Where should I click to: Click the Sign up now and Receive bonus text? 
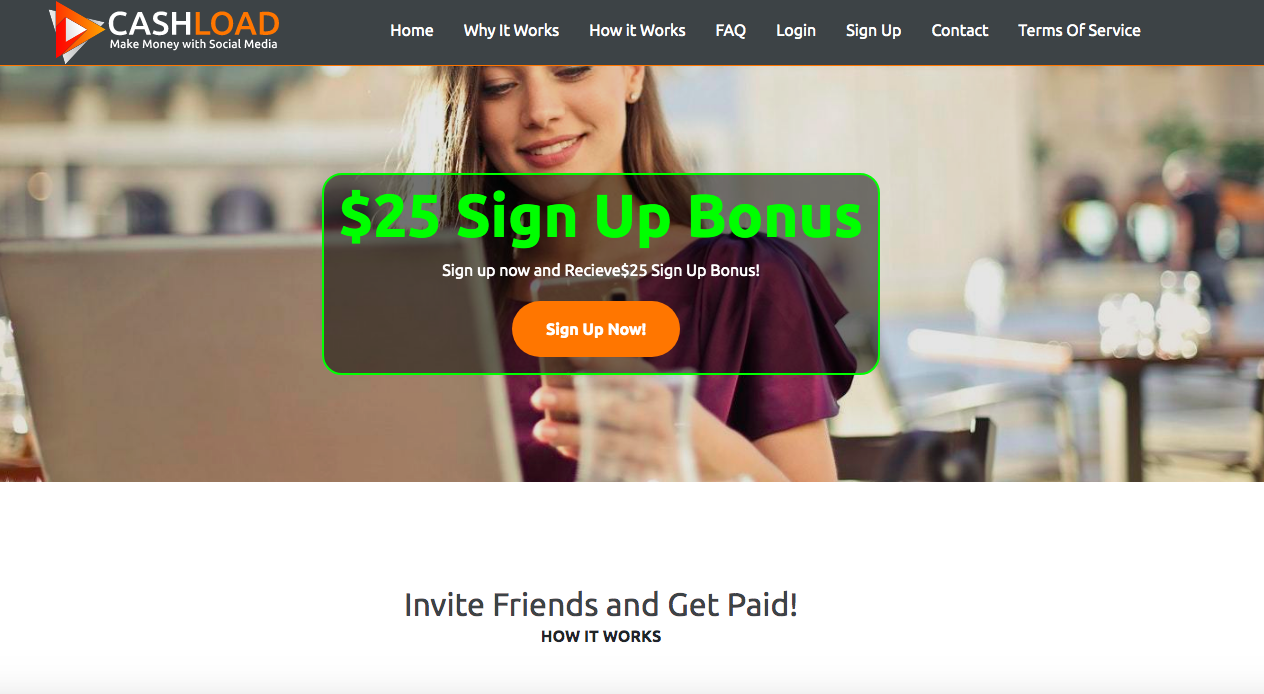point(601,270)
